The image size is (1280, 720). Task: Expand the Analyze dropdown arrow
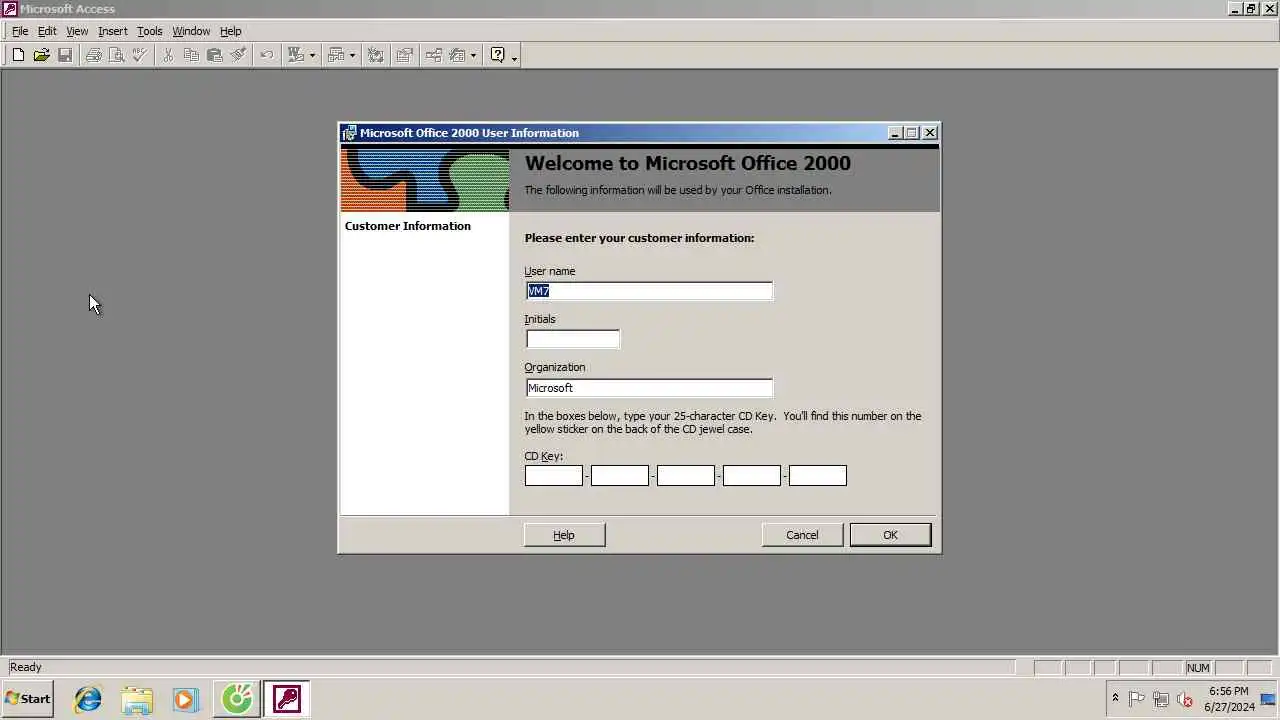pos(353,55)
